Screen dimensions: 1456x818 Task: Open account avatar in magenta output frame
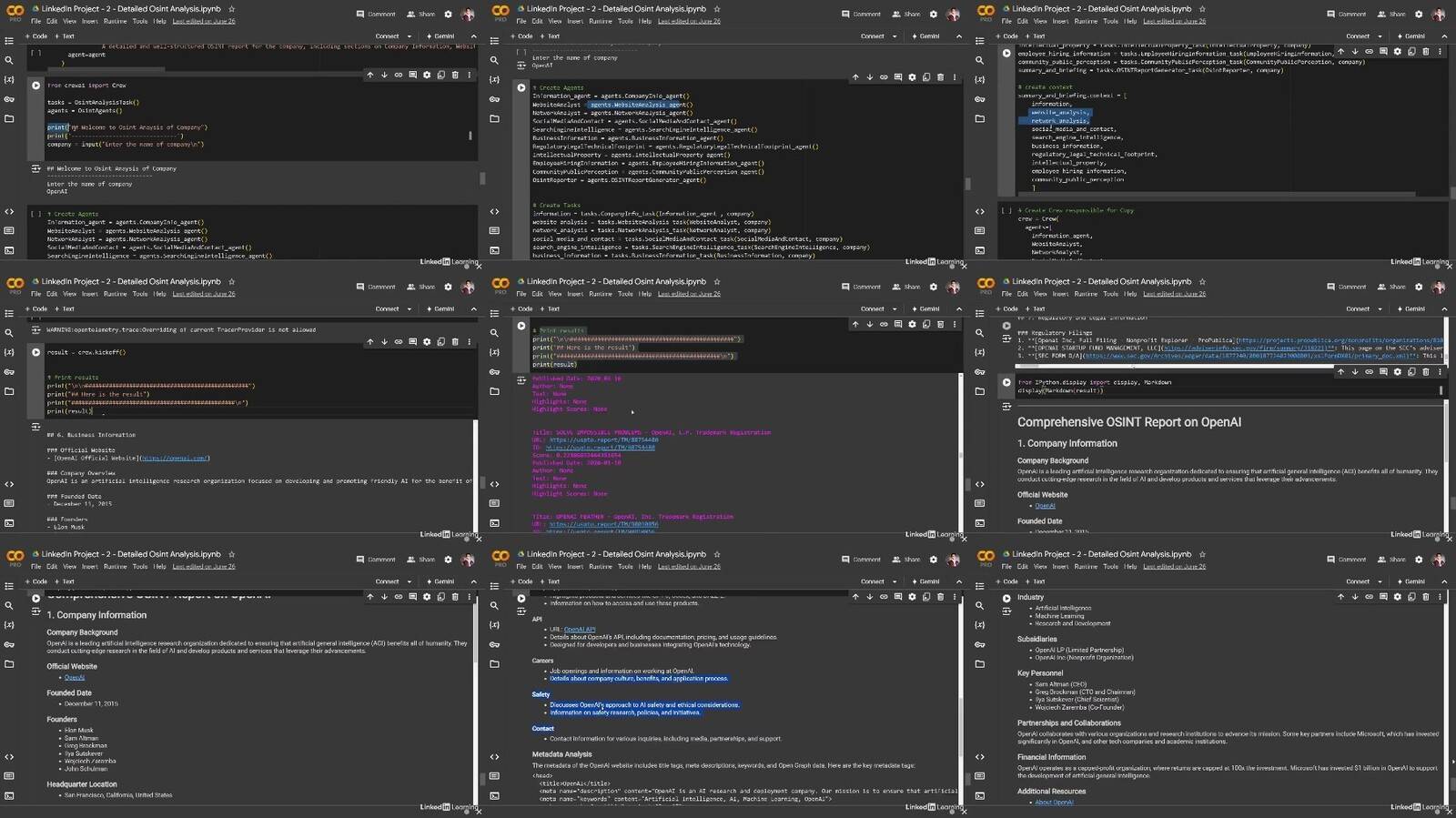click(953, 287)
